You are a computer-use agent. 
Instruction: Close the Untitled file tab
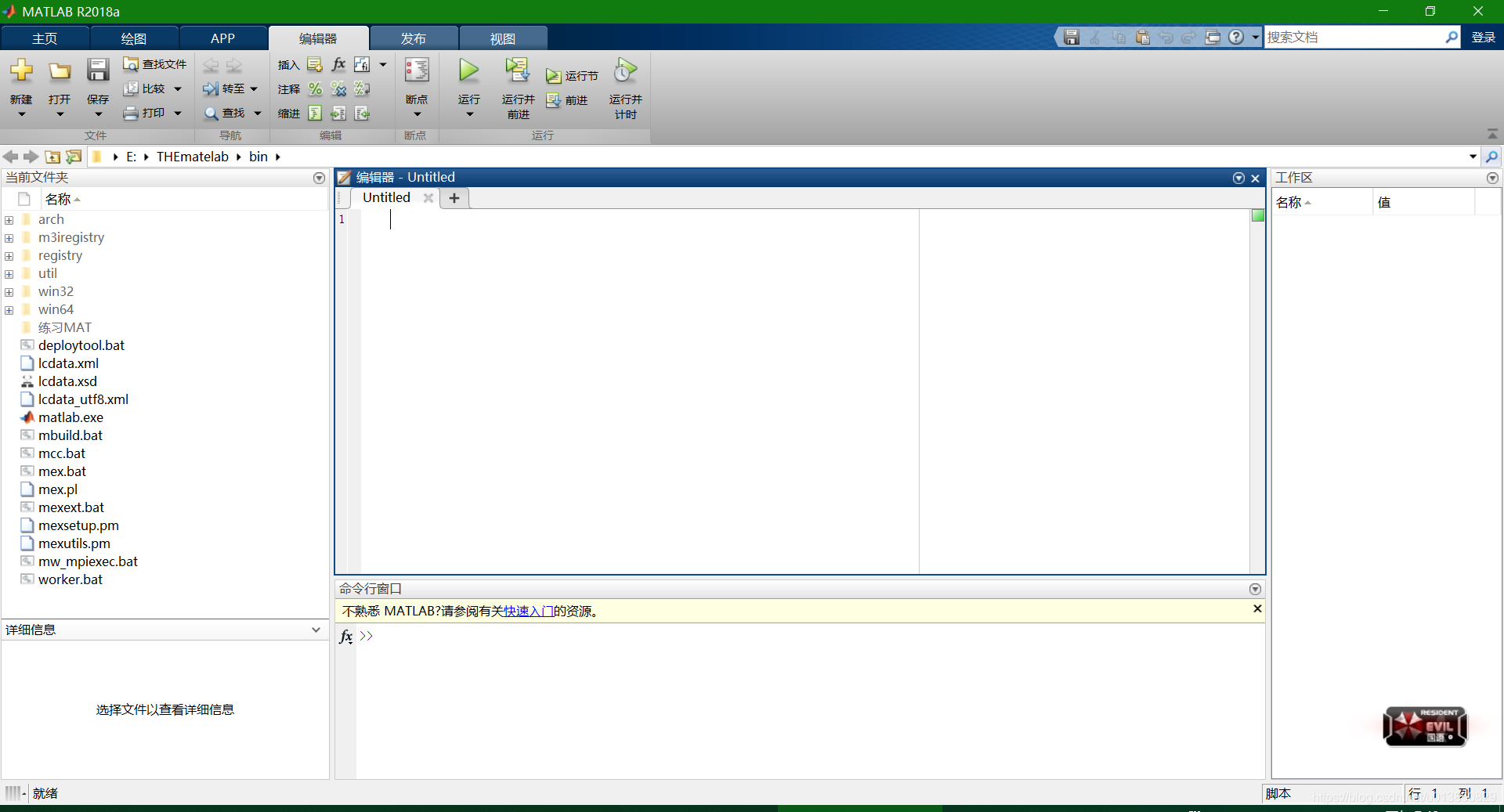pos(428,198)
